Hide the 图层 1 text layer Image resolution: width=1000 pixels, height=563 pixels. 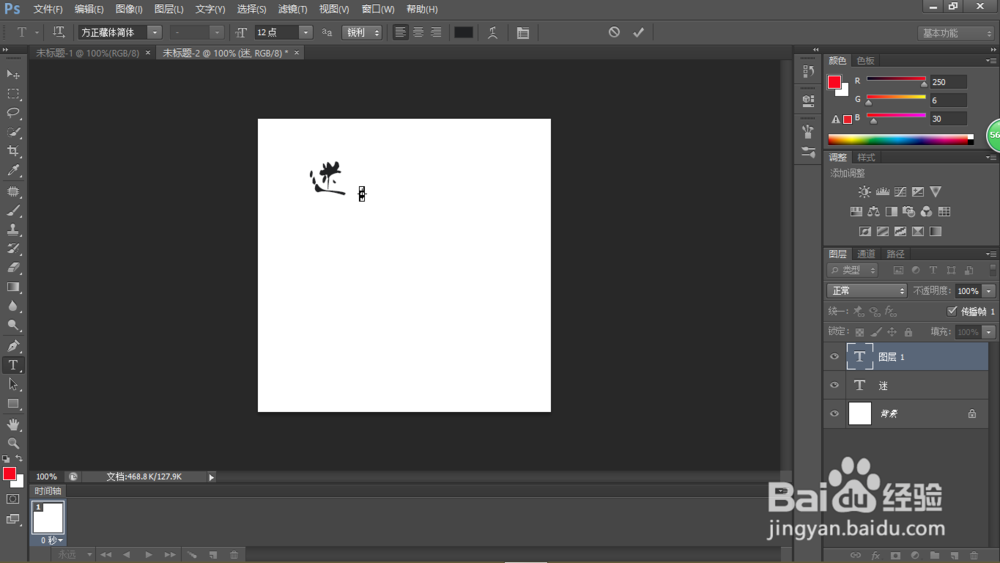pyautogui.click(x=834, y=356)
